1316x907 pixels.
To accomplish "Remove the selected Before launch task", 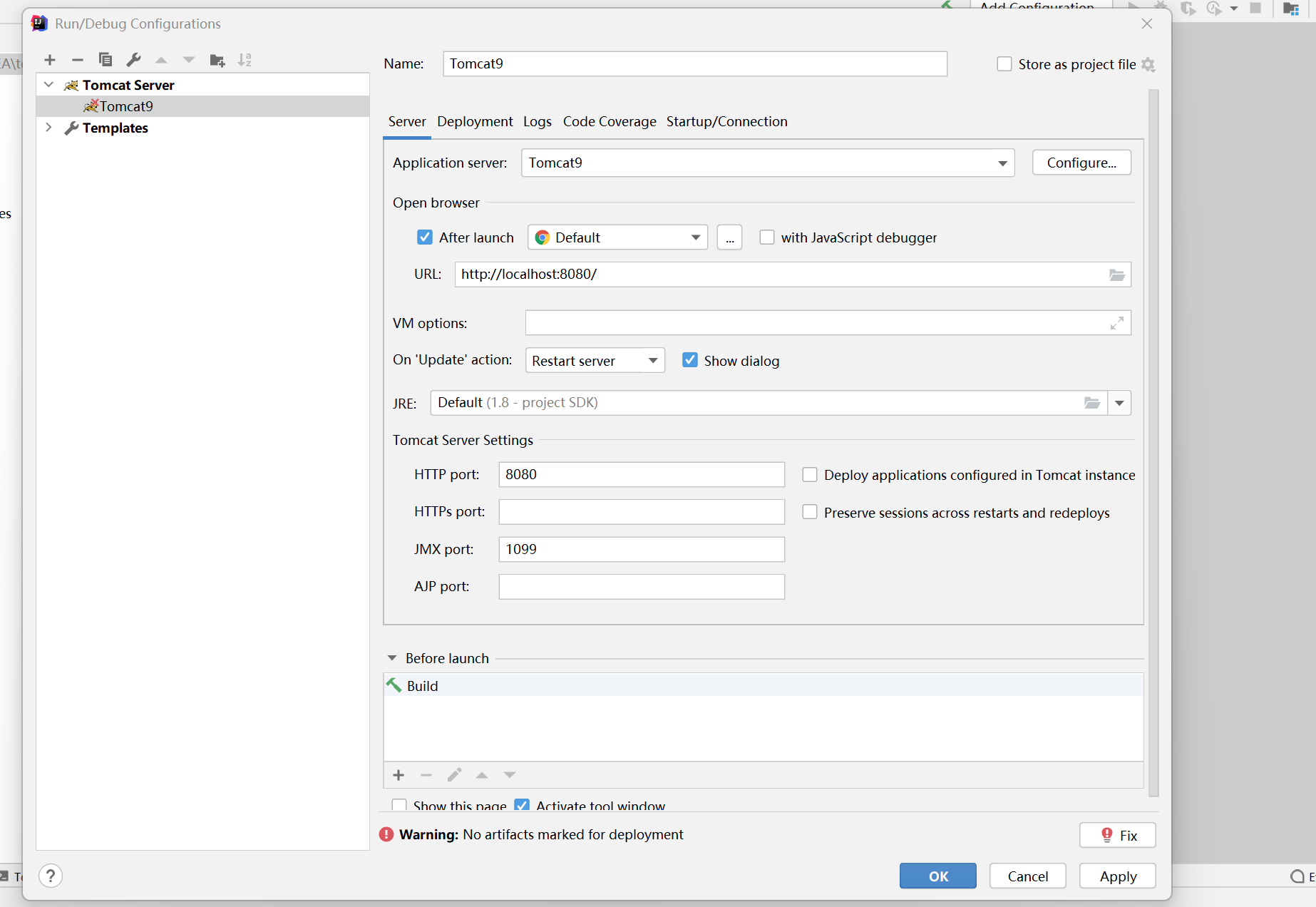I will [426, 775].
